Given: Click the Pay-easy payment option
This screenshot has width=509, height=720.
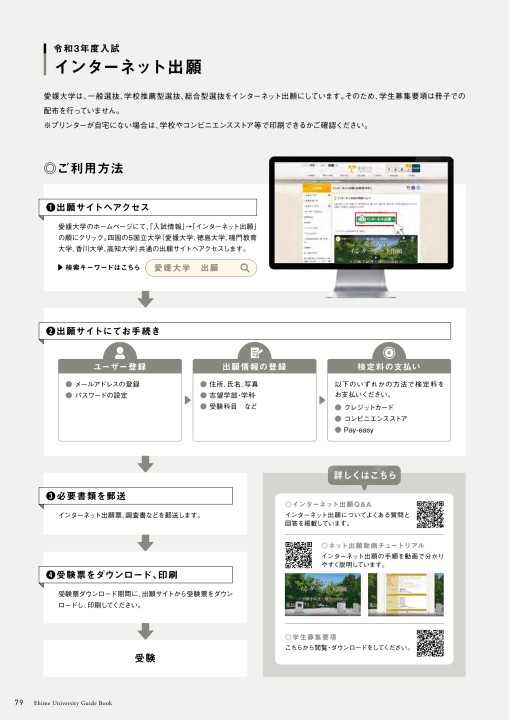Looking at the screenshot, I should point(354,430).
